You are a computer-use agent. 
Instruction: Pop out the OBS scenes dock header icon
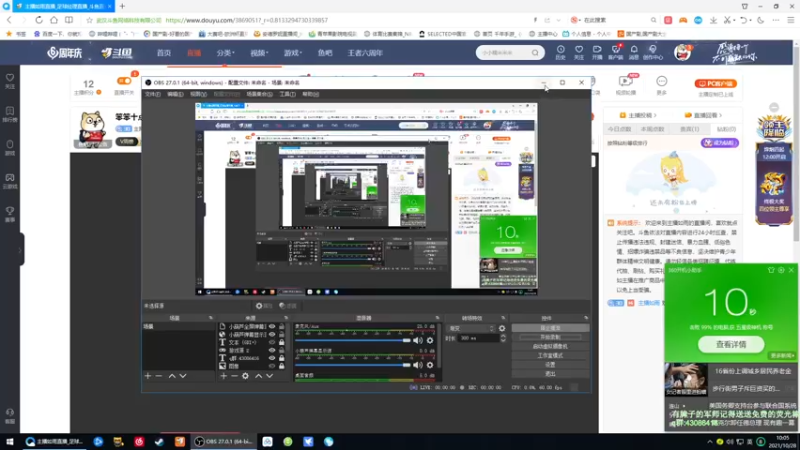point(211,318)
